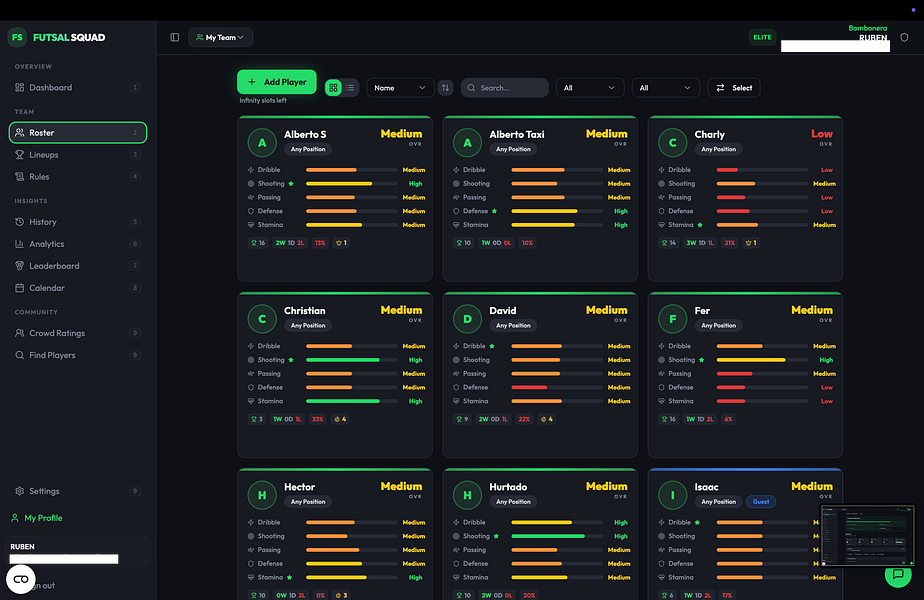Click David avatar circle
This screenshot has width=924, height=600.
[467, 319]
